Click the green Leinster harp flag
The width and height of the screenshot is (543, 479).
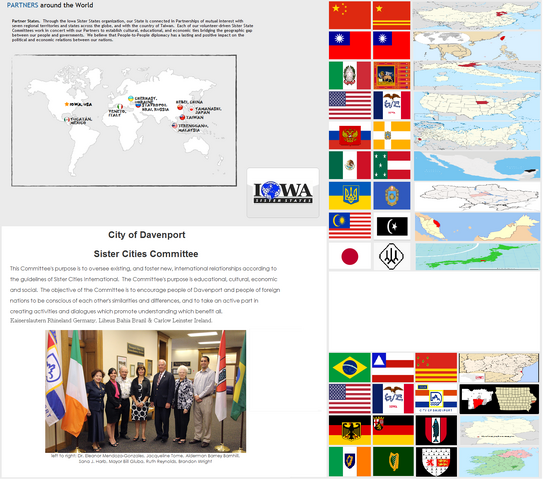(x=393, y=461)
